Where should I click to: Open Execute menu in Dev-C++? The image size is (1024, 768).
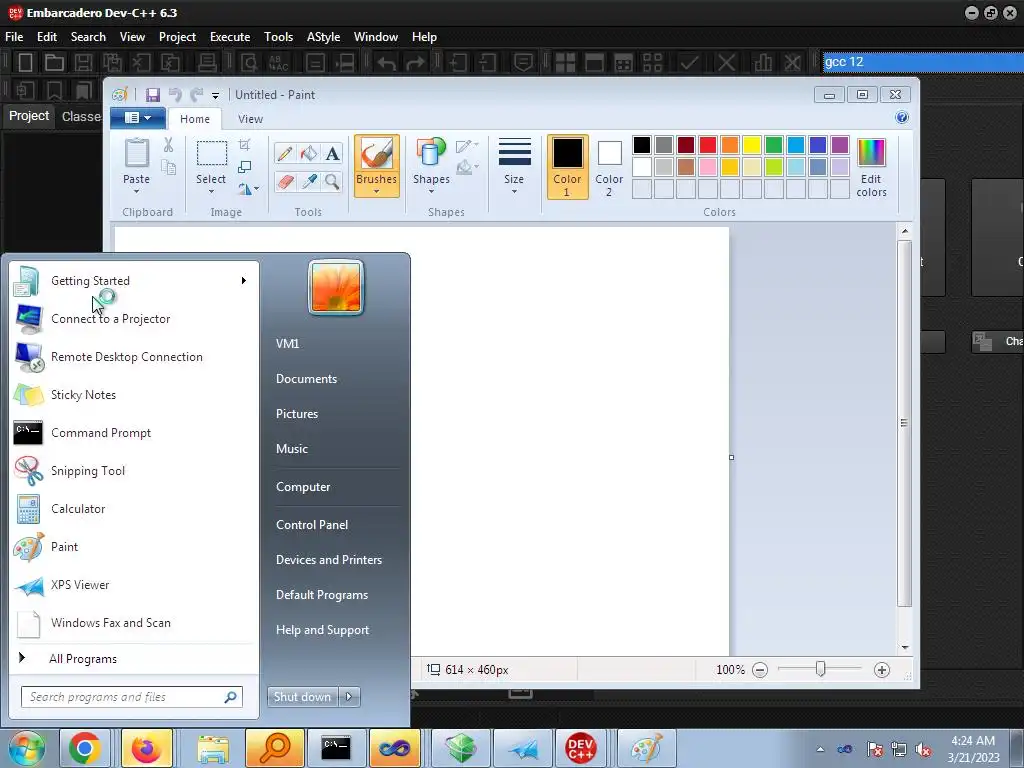pyautogui.click(x=230, y=37)
